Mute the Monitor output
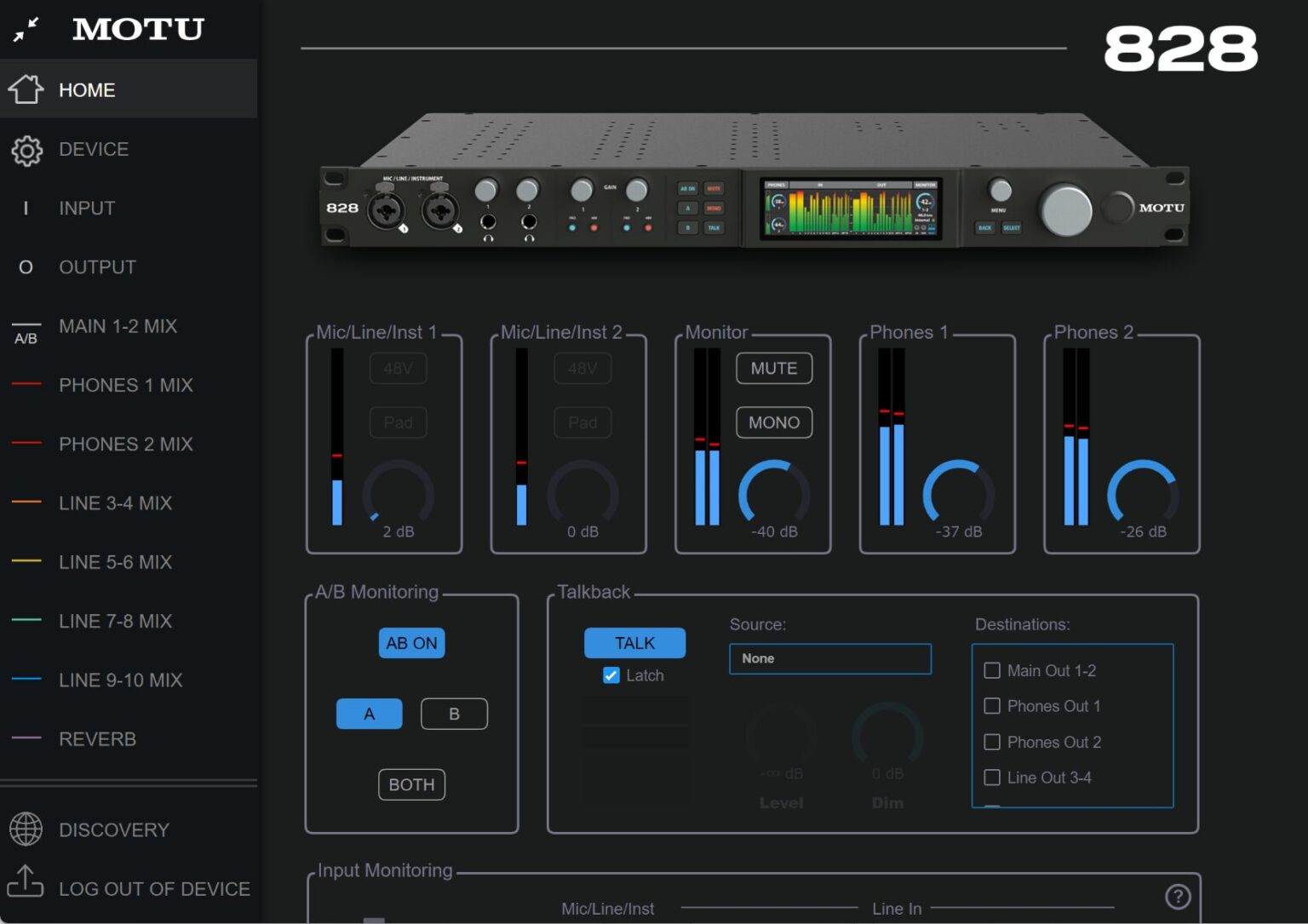This screenshot has width=1308, height=924. click(x=773, y=368)
